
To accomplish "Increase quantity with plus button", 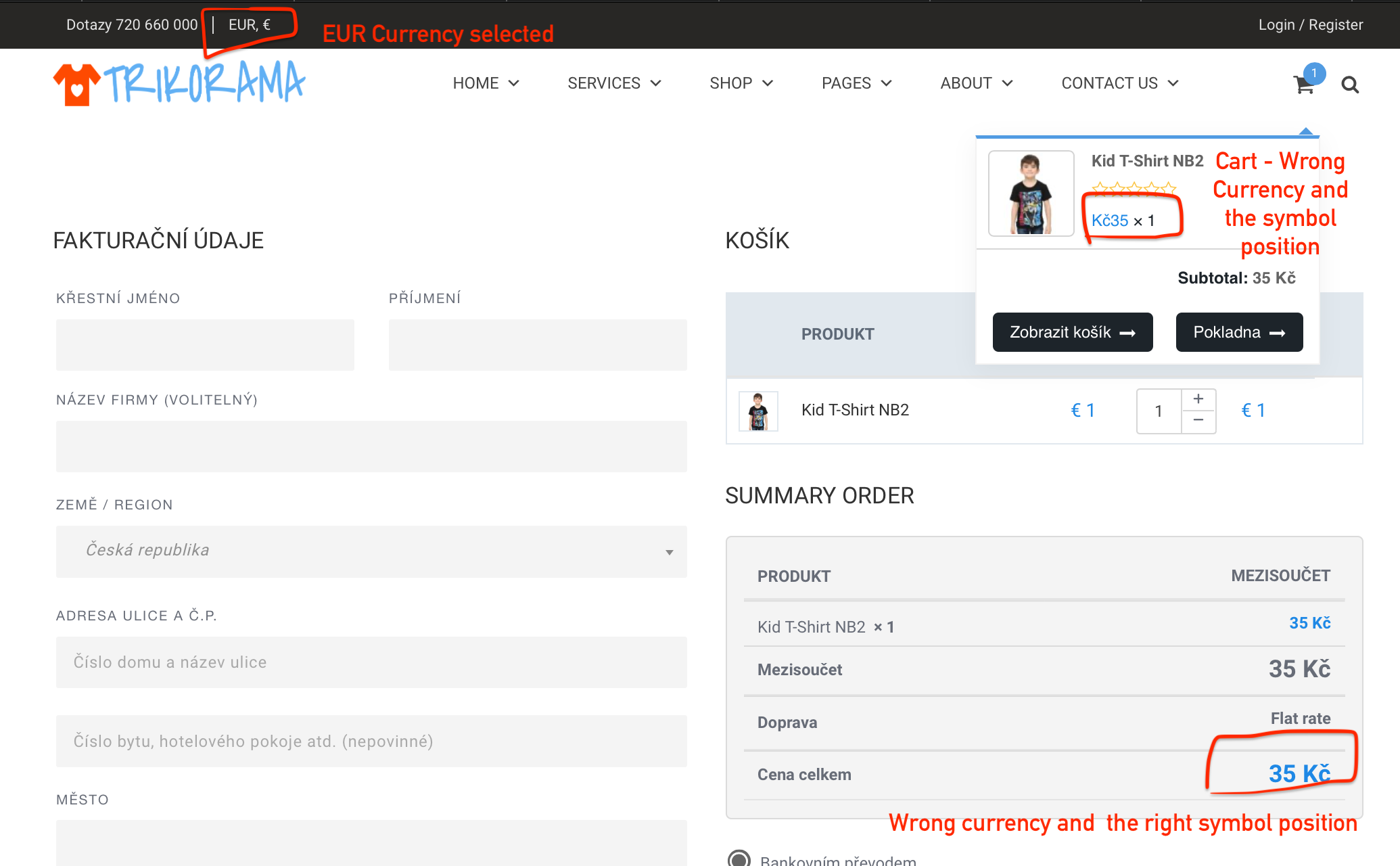I will pyautogui.click(x=1198, y=399).
